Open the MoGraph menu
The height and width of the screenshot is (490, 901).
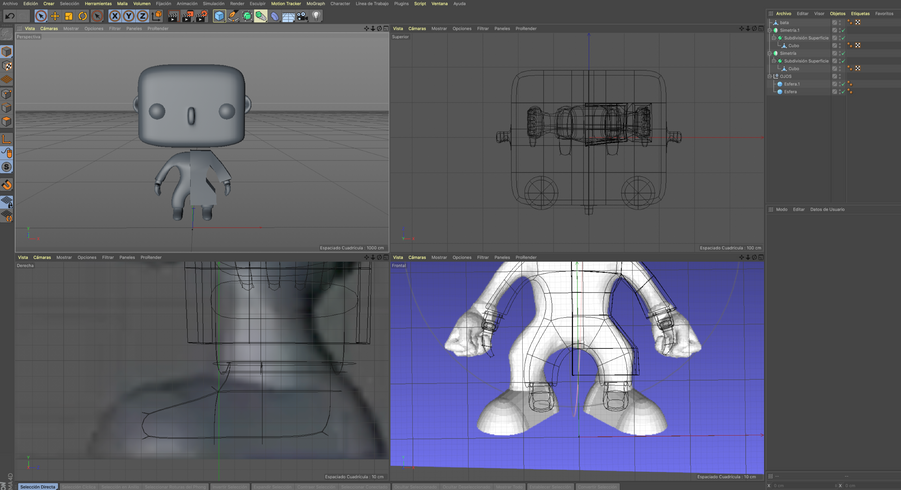pos(315,3)
